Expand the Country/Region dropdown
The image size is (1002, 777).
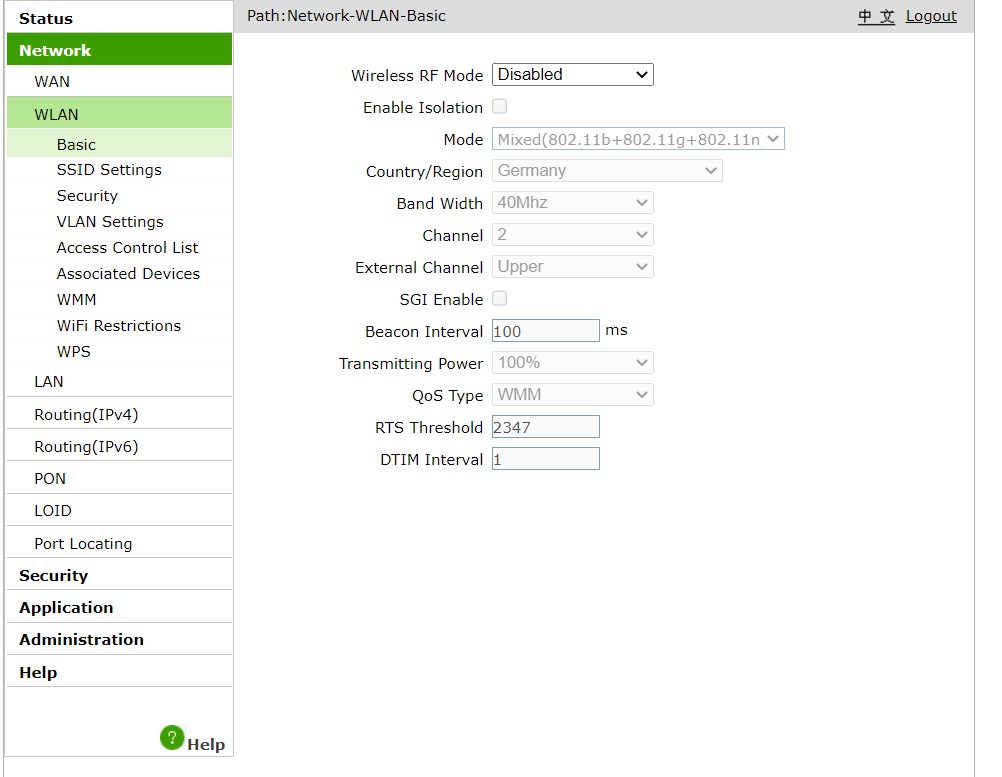click(606, 171)
